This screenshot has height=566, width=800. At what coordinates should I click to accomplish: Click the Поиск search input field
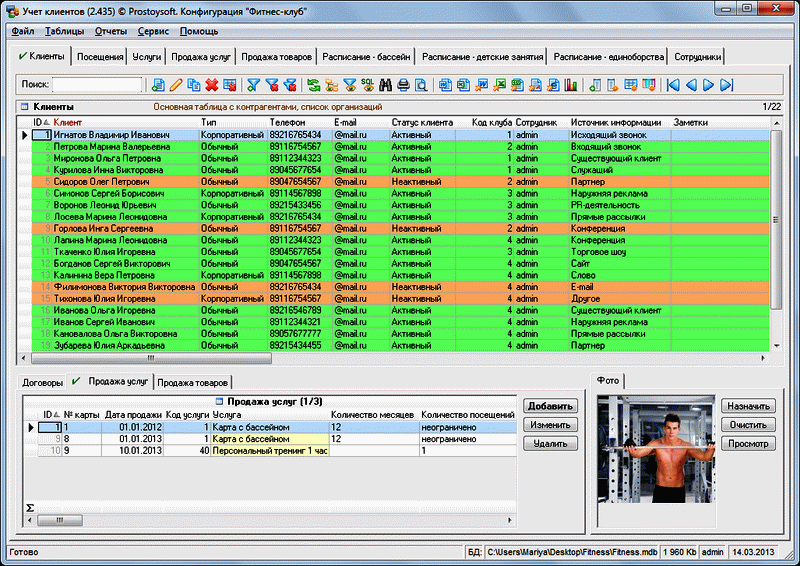point(96,86)
